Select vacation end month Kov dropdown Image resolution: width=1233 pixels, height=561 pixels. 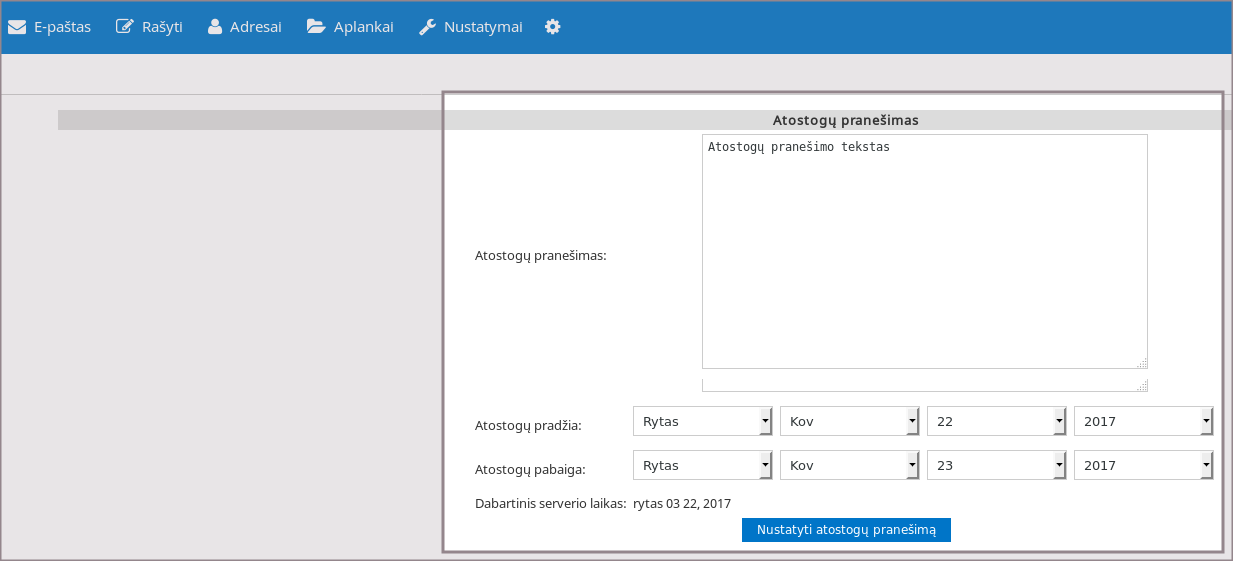click(x=850, y=465)
